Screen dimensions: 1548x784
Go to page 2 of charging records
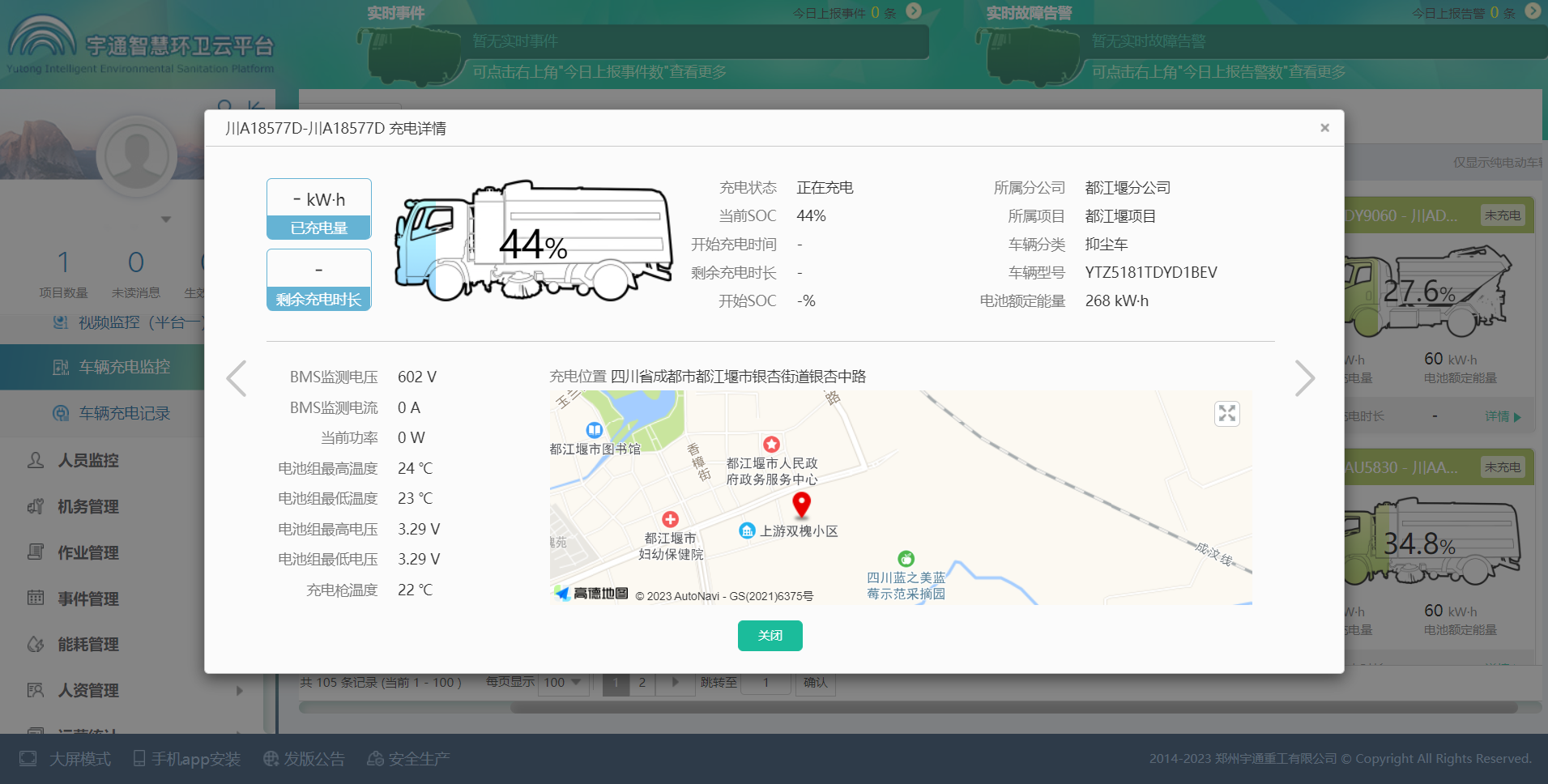[x=642, y=682]
